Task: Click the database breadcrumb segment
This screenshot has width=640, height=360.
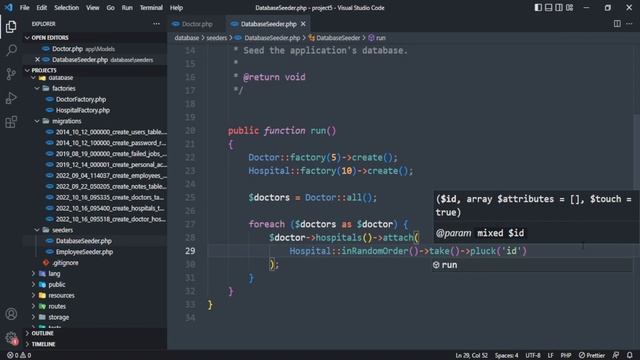Action: [x=187, y=38]
